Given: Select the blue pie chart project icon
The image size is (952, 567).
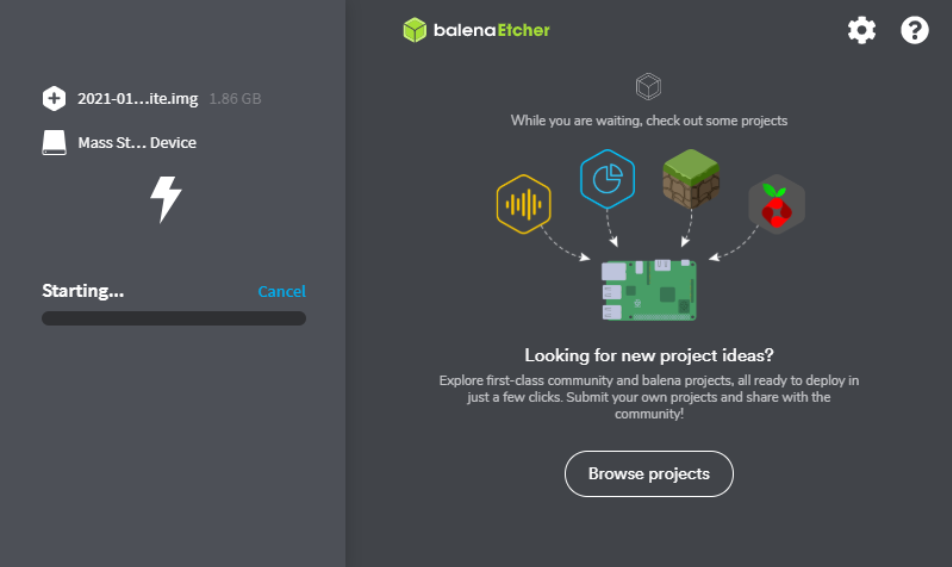Looking at the screenshot, I should pos(607,179).
